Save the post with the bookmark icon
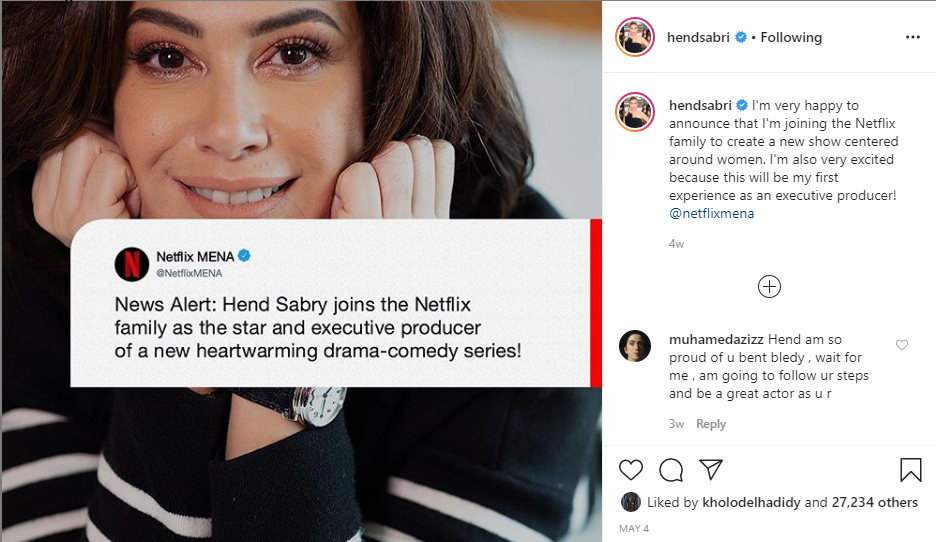 (910, 470)
